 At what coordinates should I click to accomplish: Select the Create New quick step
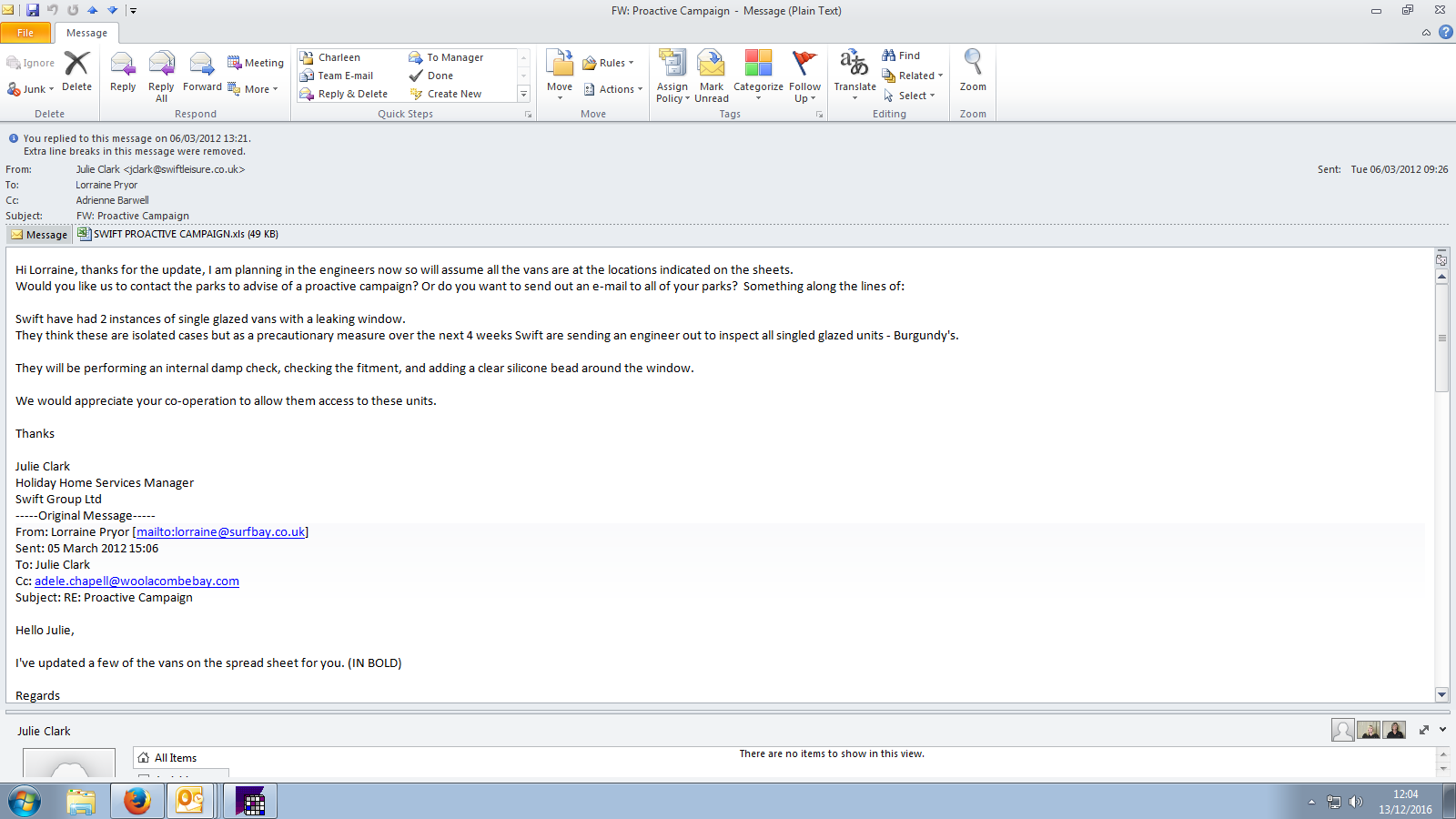[x=446, y=94]
